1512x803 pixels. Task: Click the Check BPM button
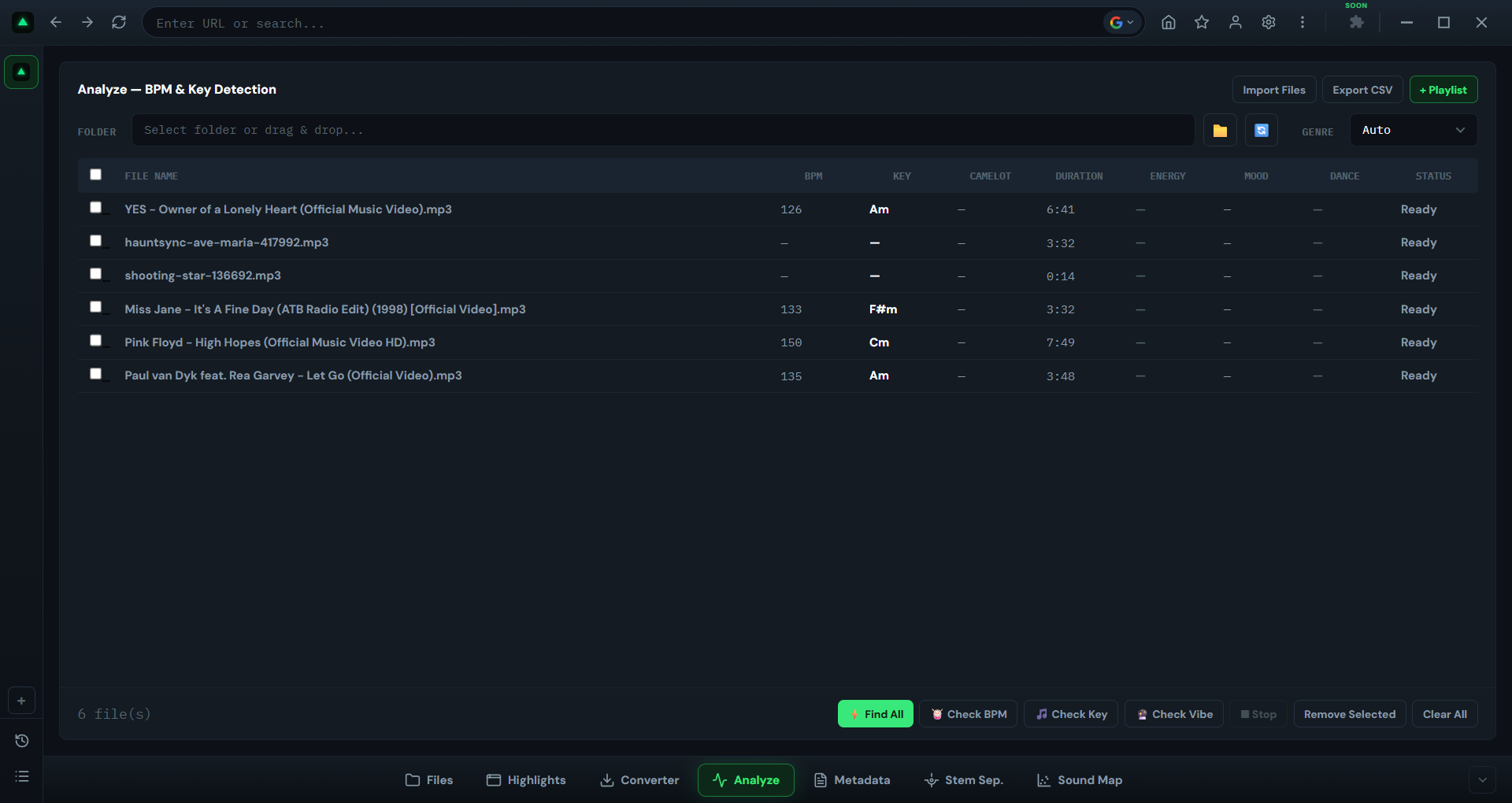tap(969, 714)
